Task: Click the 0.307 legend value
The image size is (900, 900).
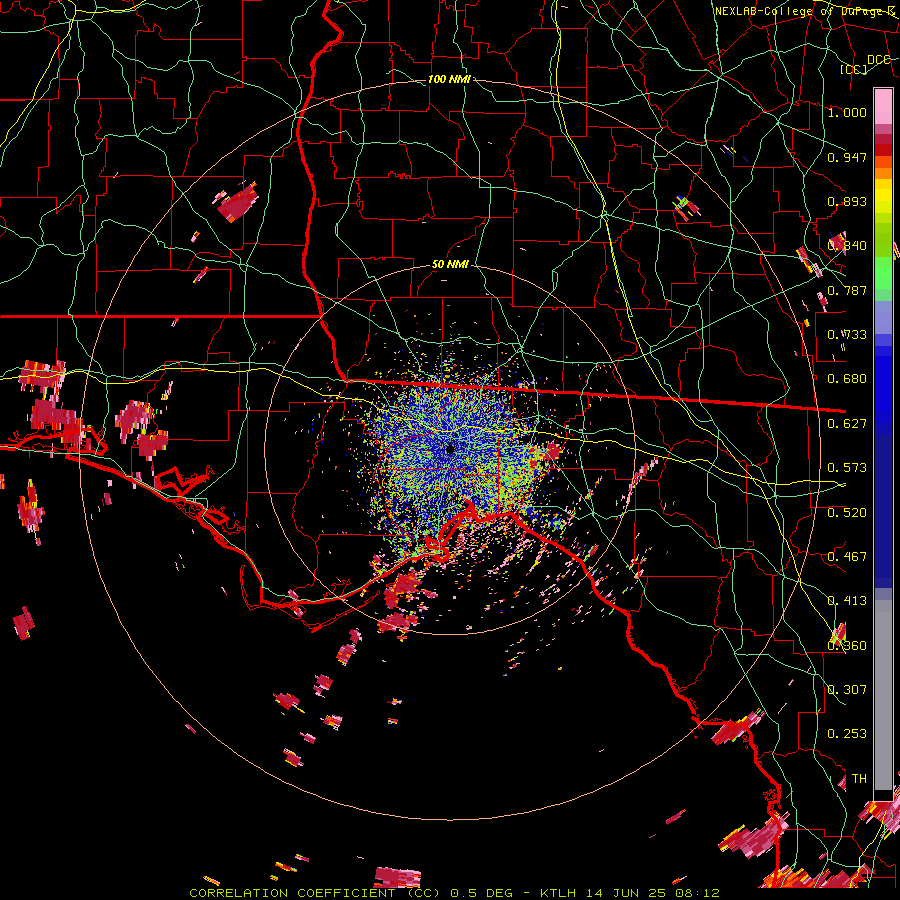Action: 847,690
